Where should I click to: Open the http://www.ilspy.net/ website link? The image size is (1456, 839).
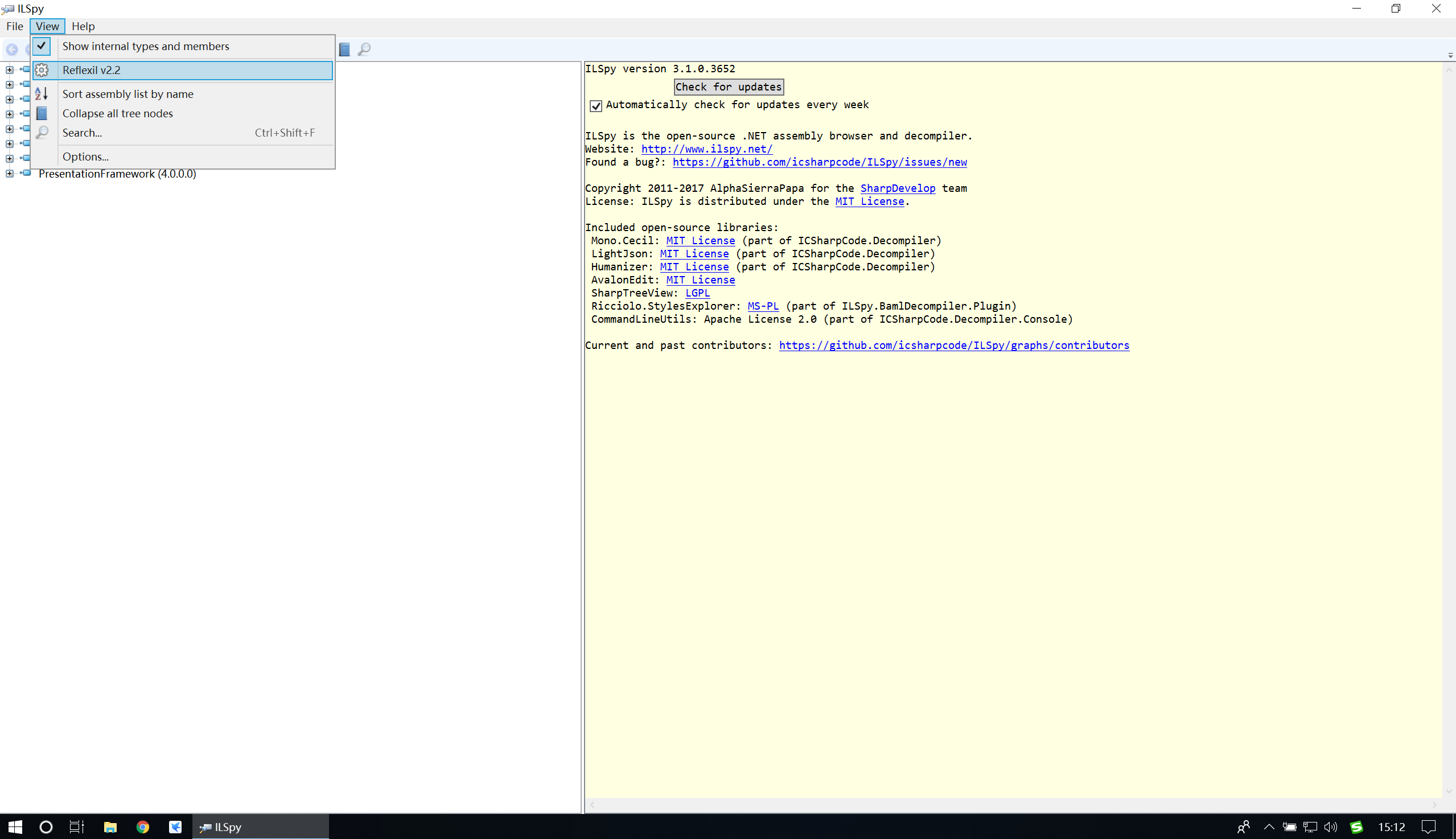coord(706,149)
